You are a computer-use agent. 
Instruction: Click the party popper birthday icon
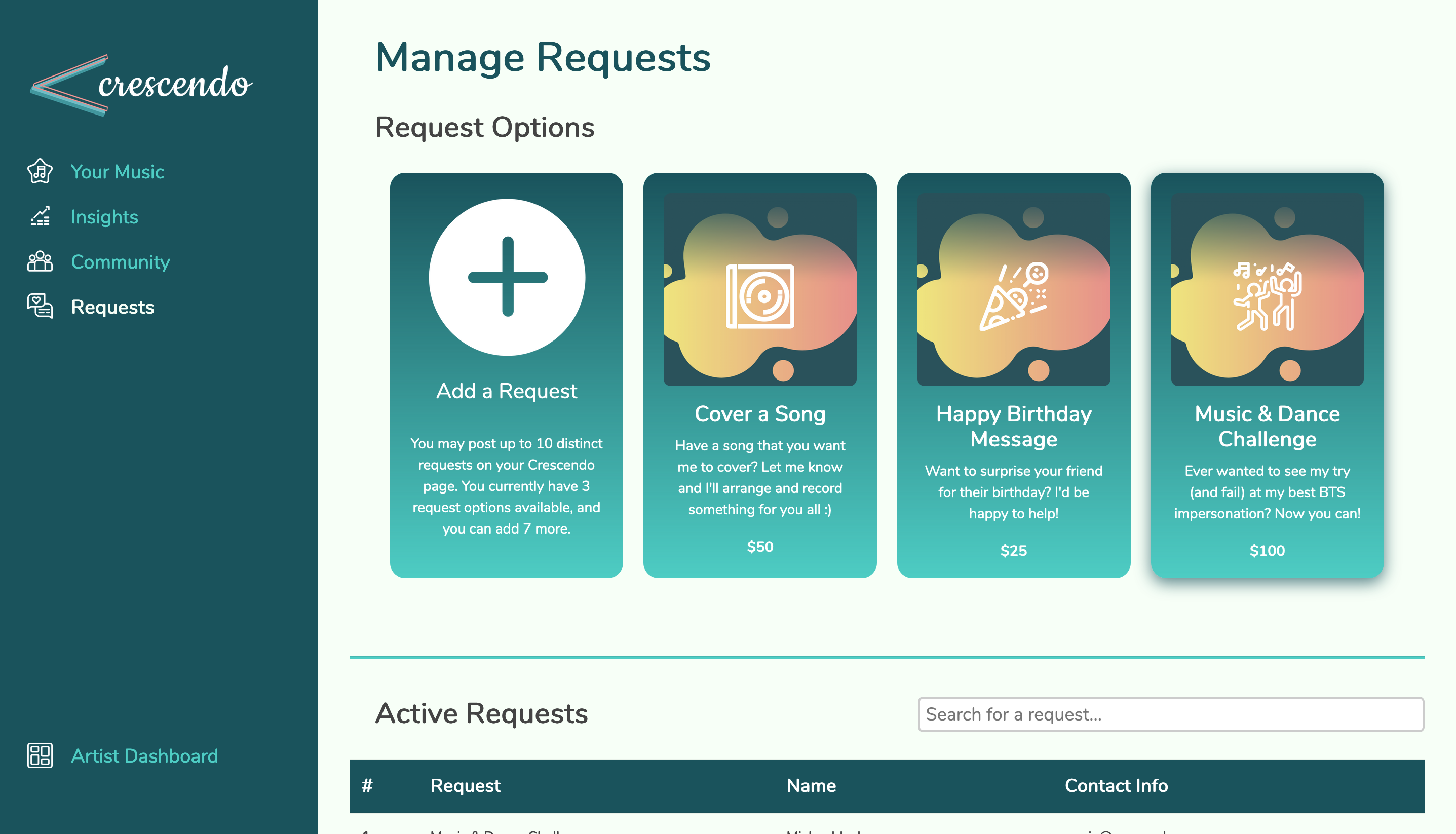point(1013,296)
